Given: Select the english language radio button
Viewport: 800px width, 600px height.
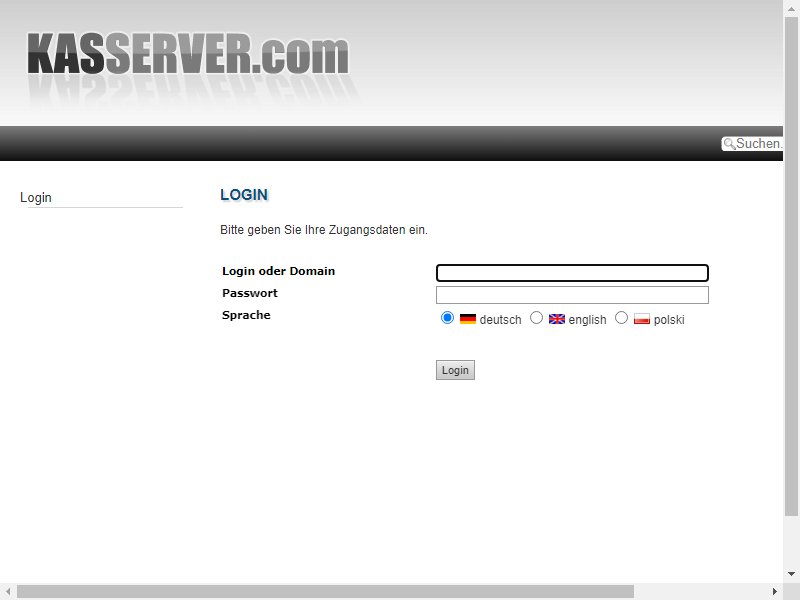Looking at the screenshot, I should [536, 318].
